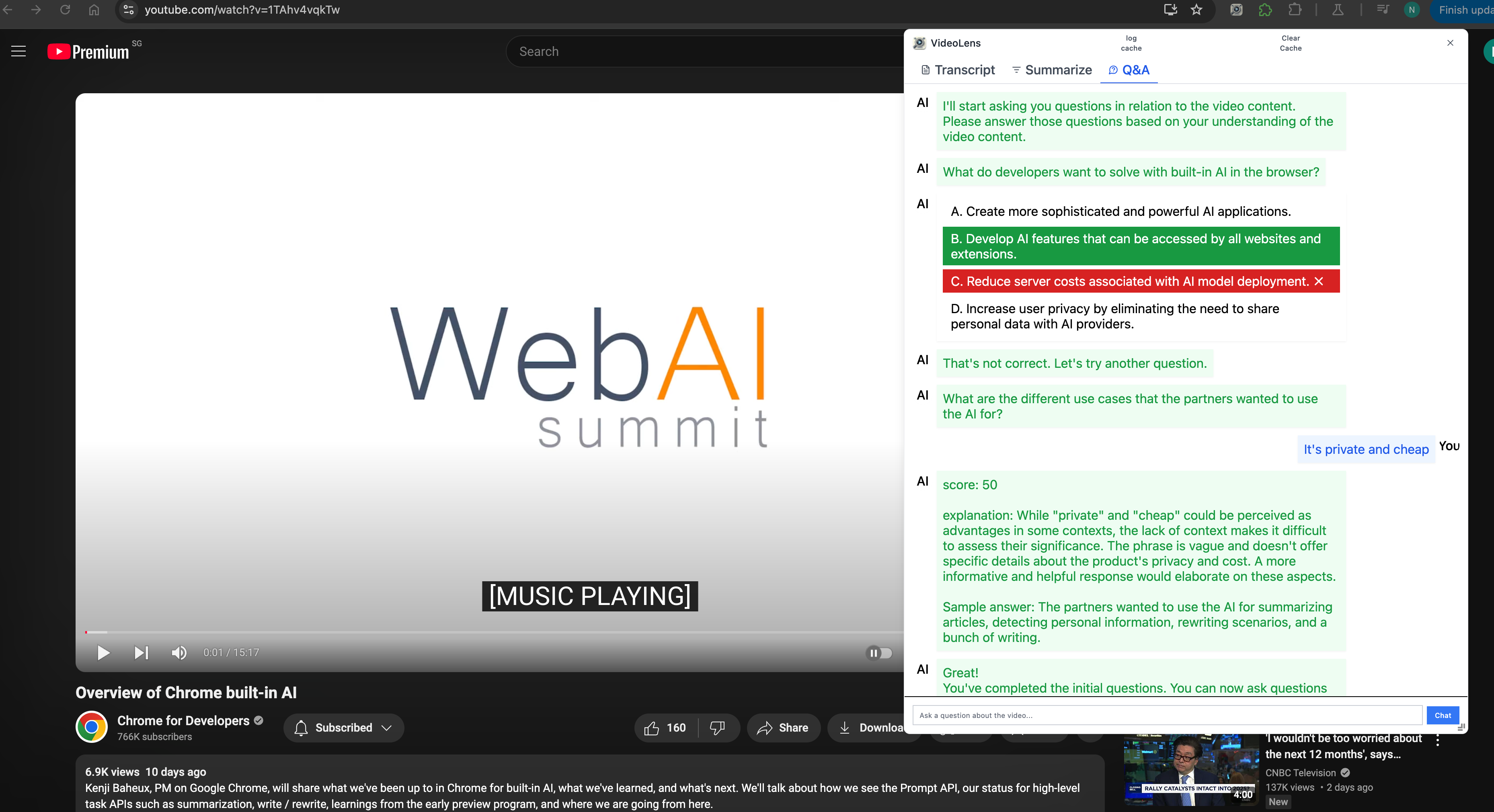Select answer option A about sophisticated applications
Image resolution: width=1494 pixels, height=812 pixels.
[1120, 212]
